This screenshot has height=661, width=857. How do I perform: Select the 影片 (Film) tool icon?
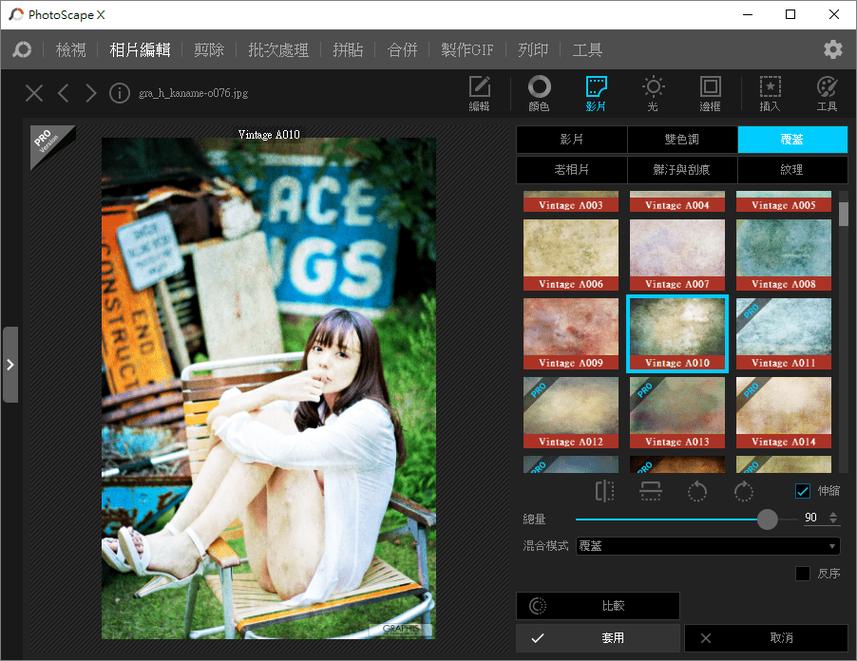pyautogui.click(x=596, y=93)
